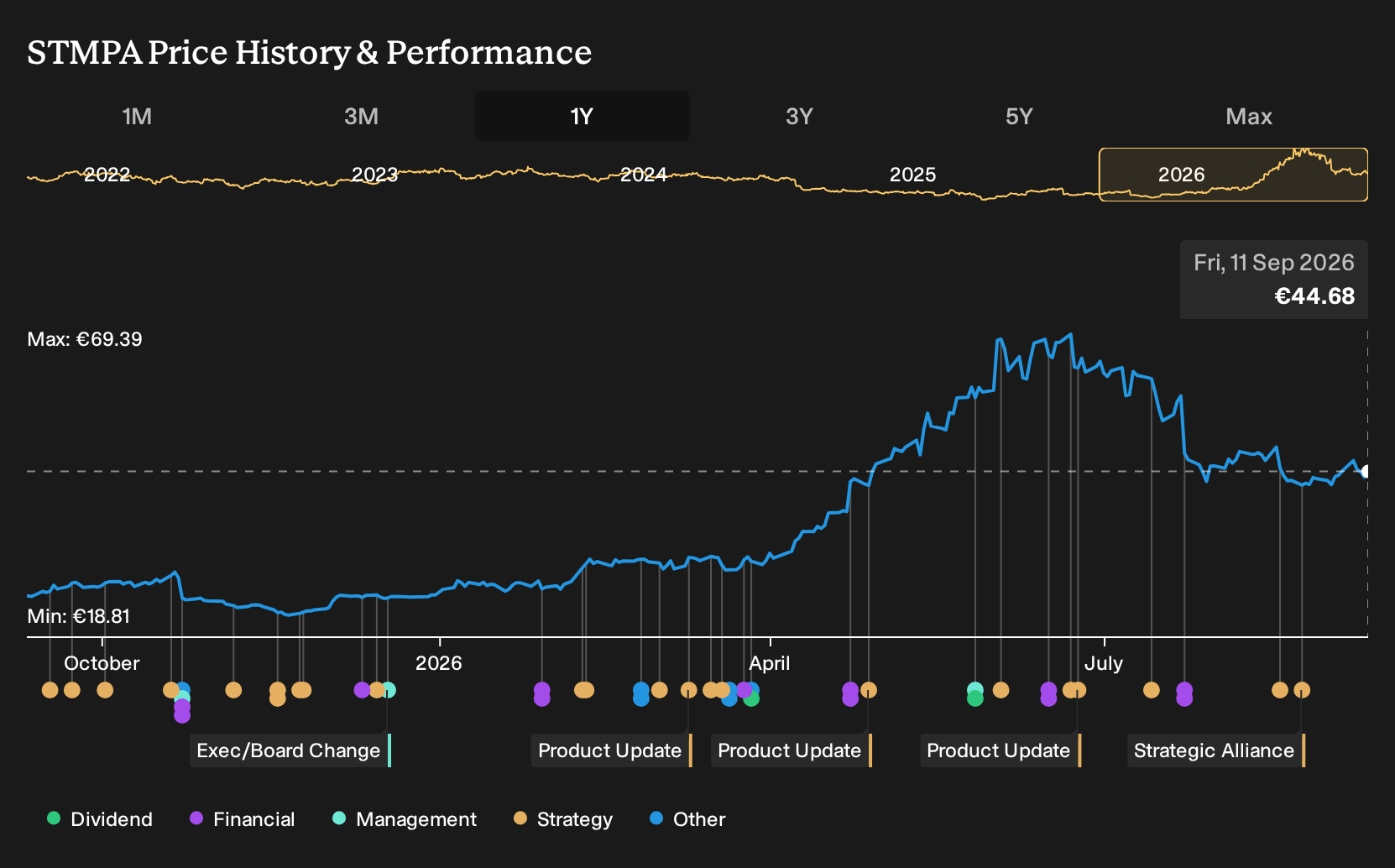Toggle the Management legend filter

point(405,819)
